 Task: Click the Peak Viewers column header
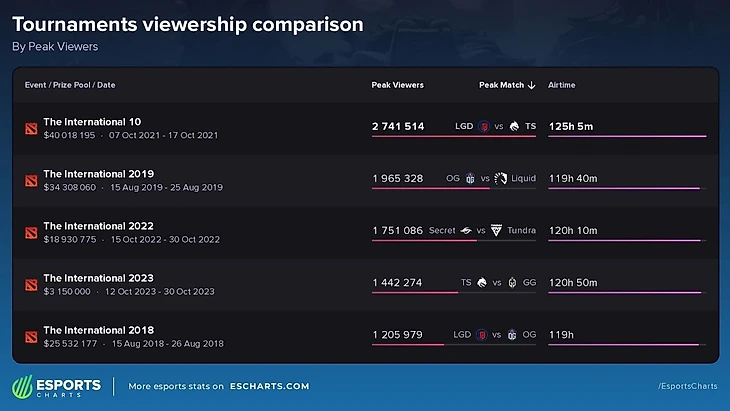(398, 85)
